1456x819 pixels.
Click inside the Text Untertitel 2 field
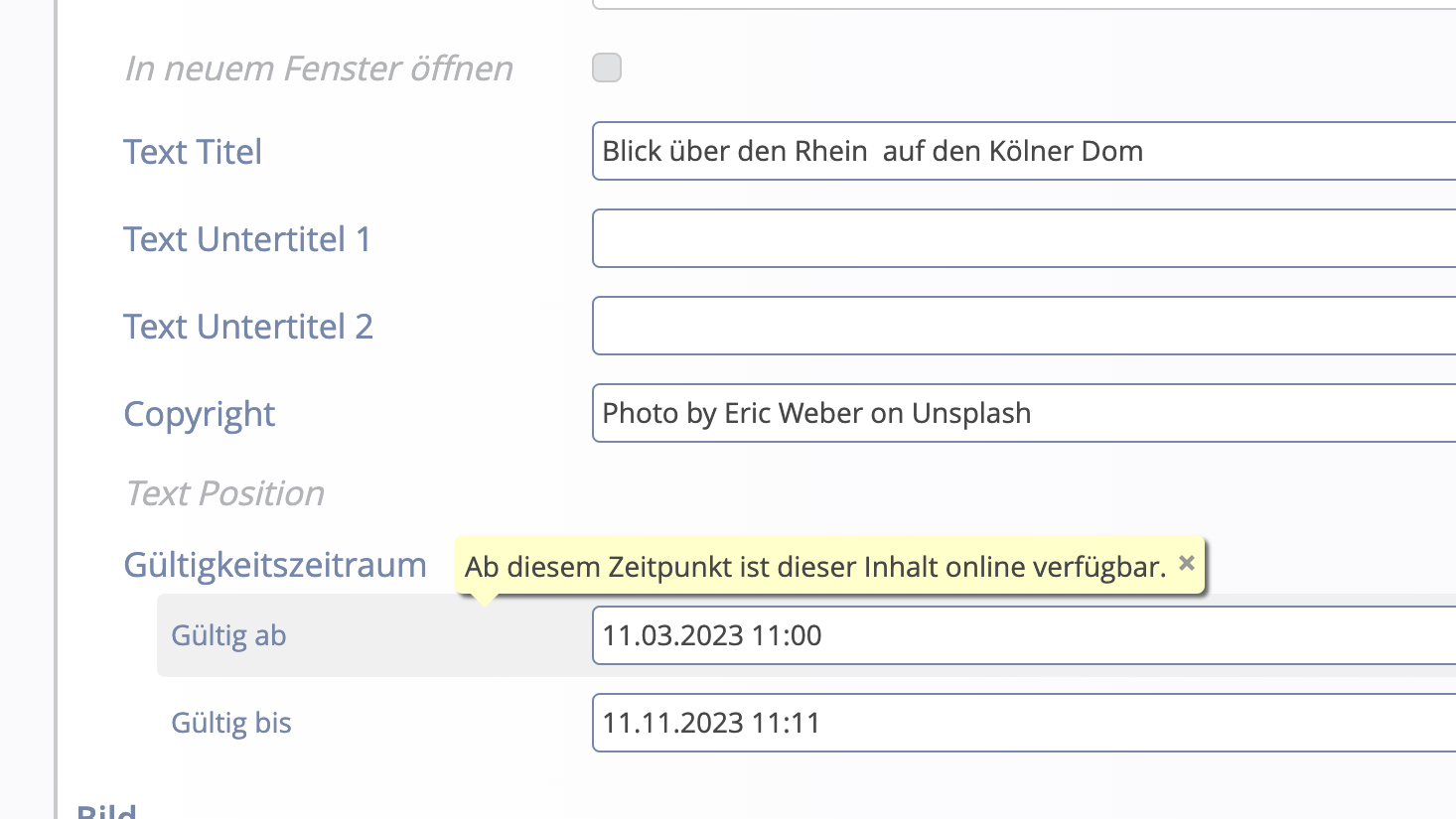tap(894, 326)
